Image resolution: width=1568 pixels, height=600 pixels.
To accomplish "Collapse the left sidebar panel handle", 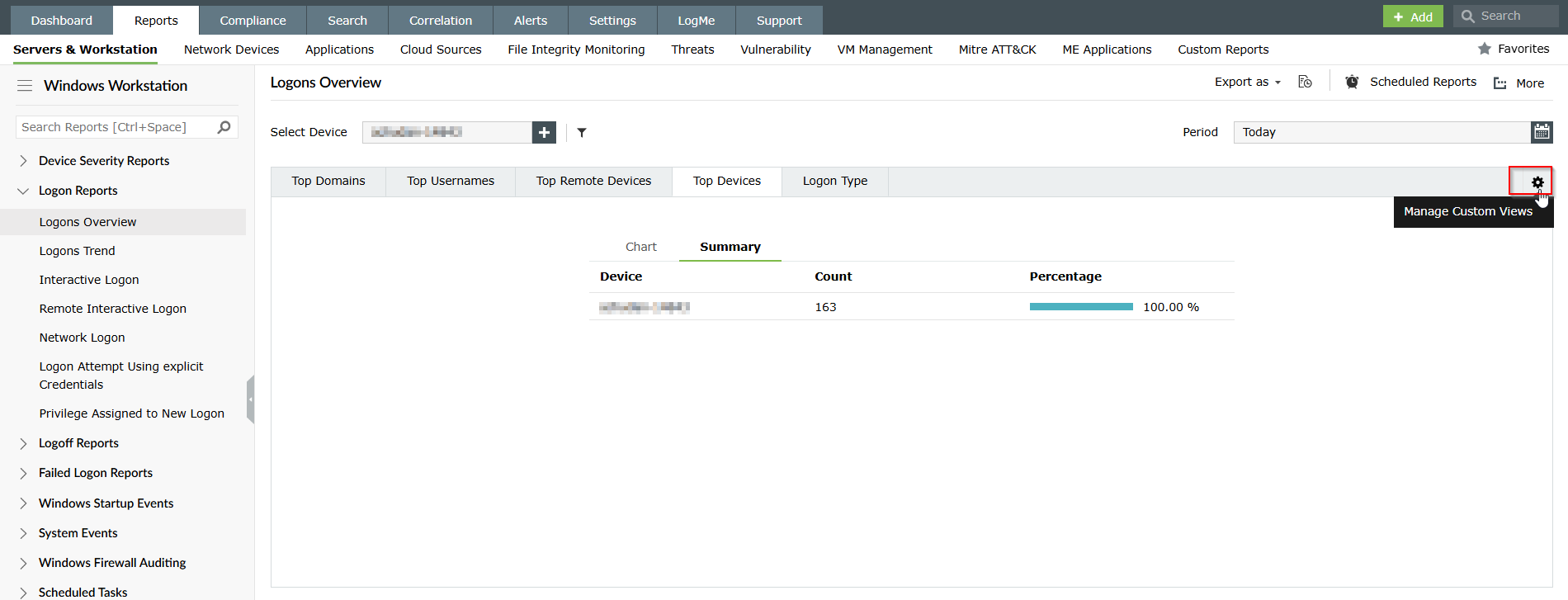I will coord(250,399).
